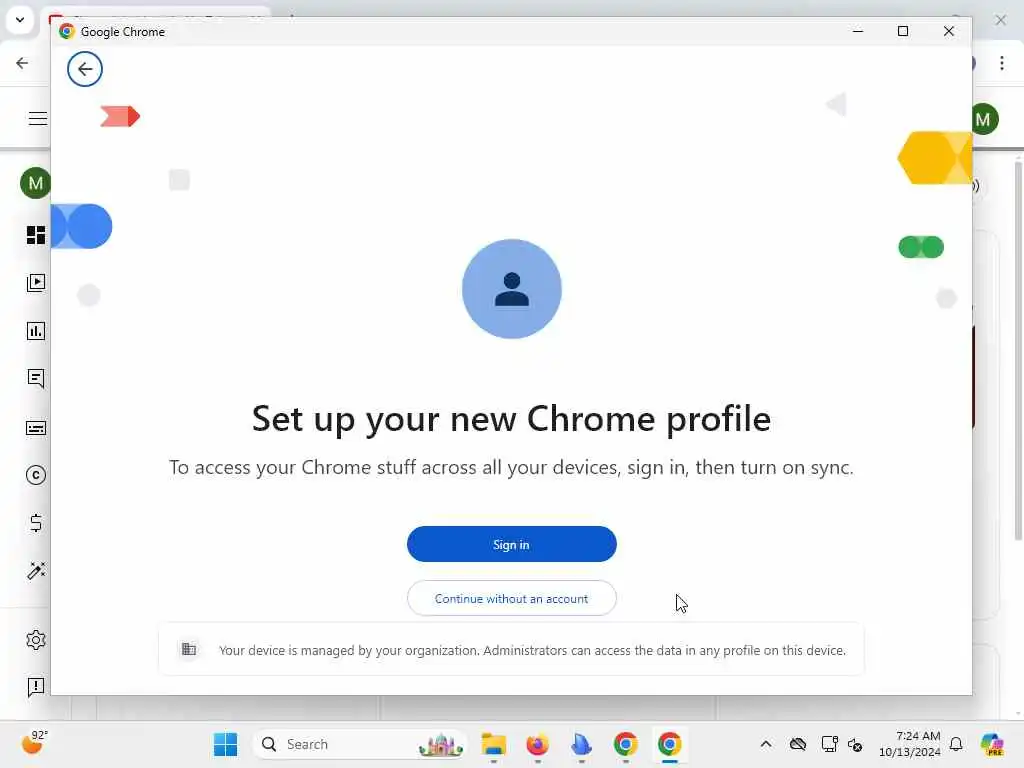Open Customization wand icon in the background sidebar
1024x768 pixels.
[x=36, y=571]
